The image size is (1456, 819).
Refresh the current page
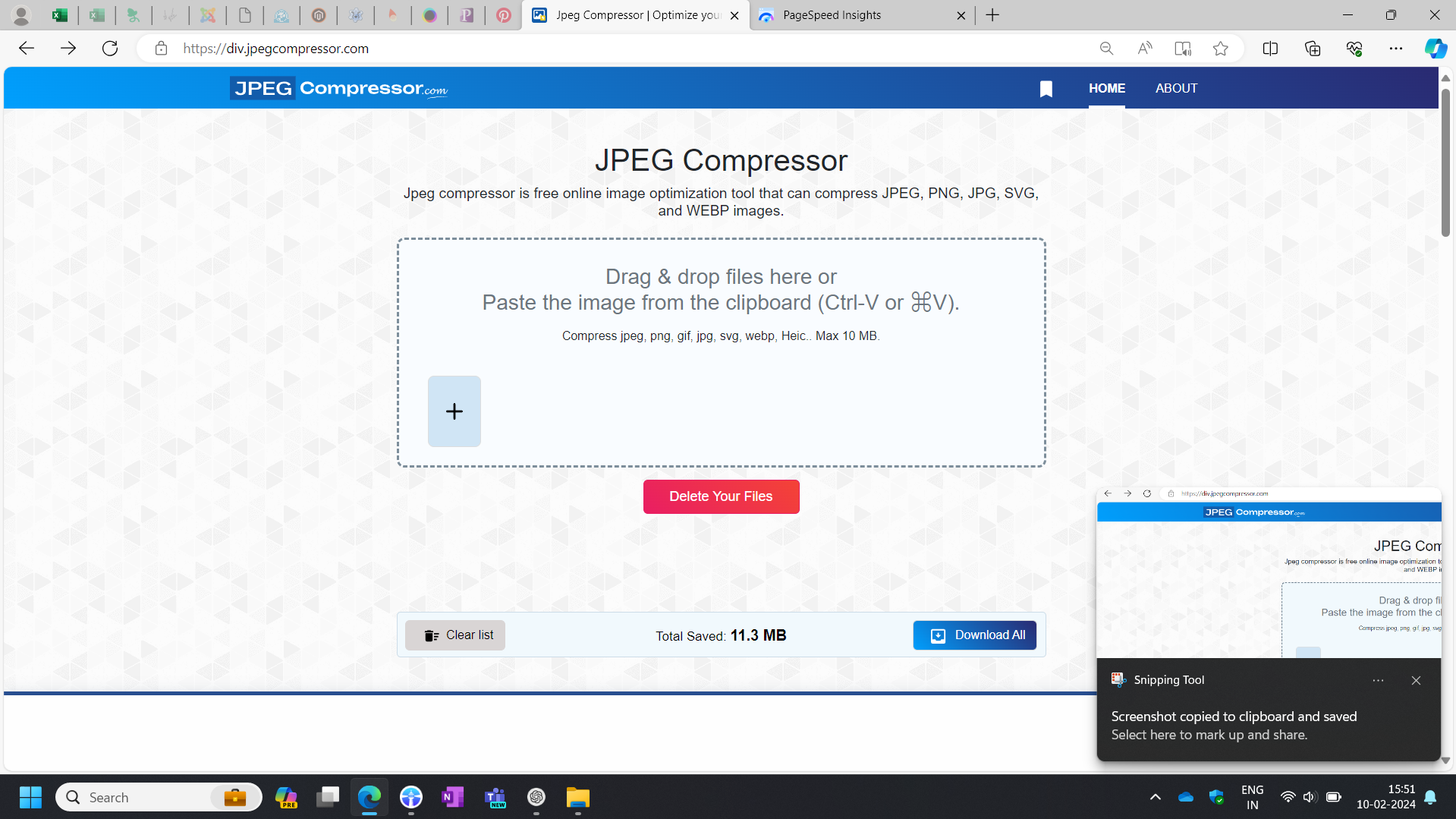point(110,49)
